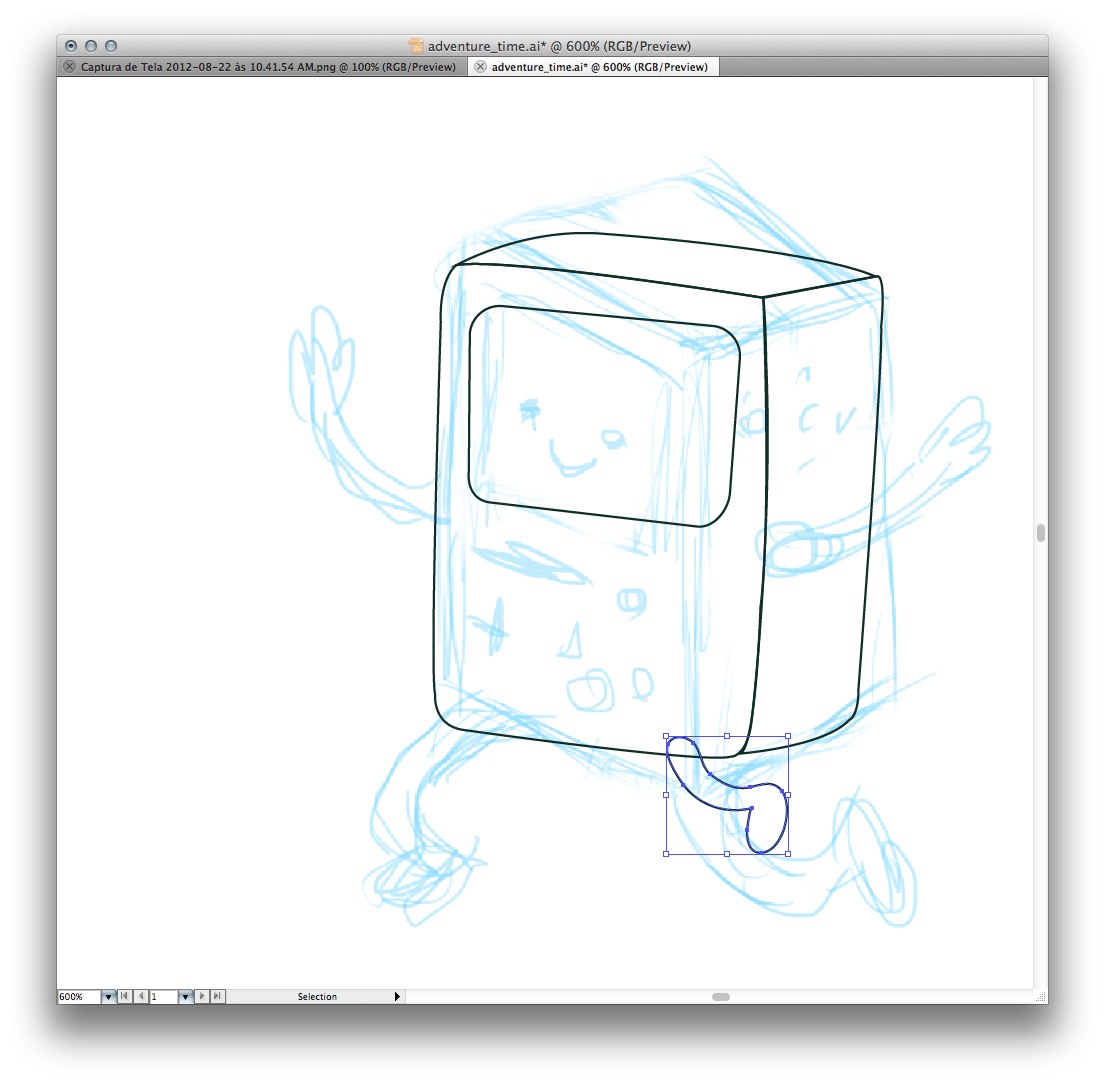Go to the previous artboard

pos(141,996)
